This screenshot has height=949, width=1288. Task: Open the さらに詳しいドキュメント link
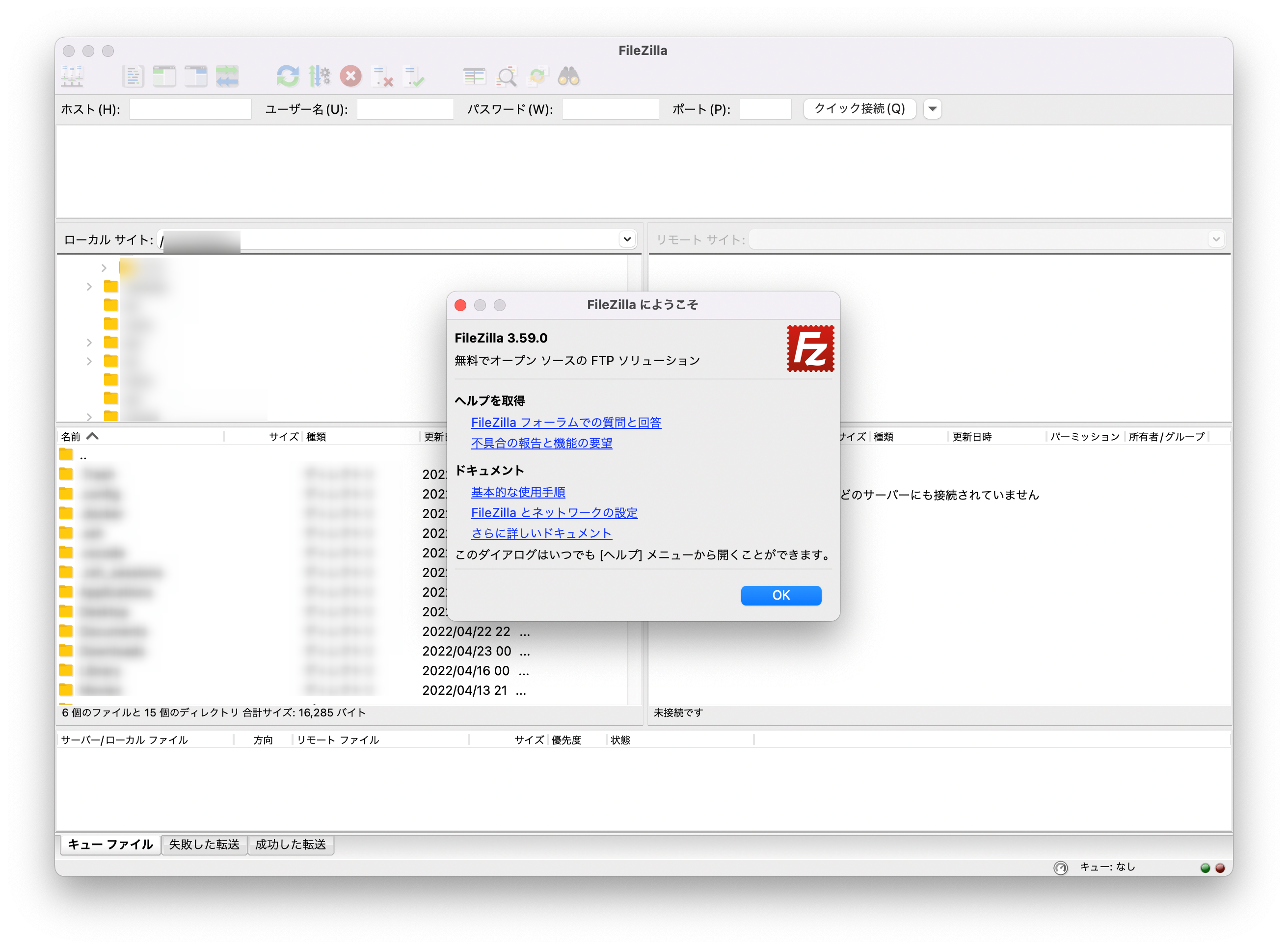(x=542, y=533)
